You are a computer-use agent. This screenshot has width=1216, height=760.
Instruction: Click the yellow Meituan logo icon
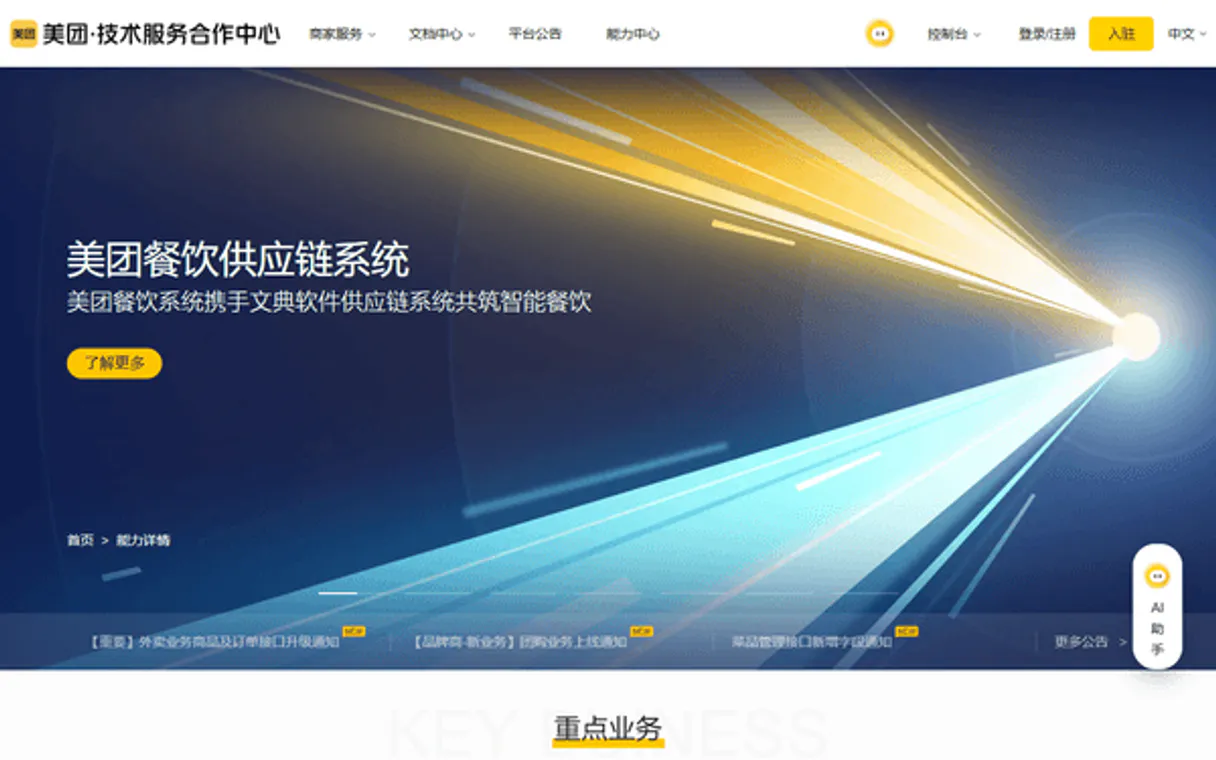23,34
